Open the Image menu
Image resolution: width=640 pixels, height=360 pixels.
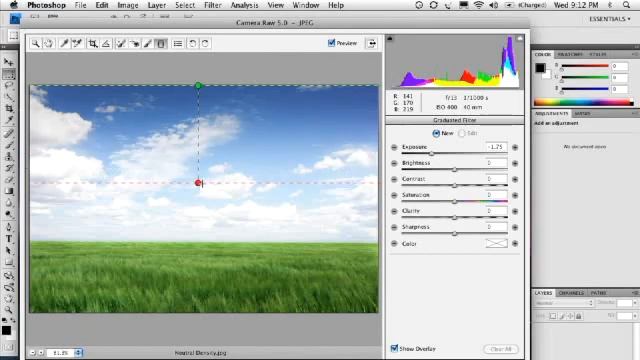(128, 5)
